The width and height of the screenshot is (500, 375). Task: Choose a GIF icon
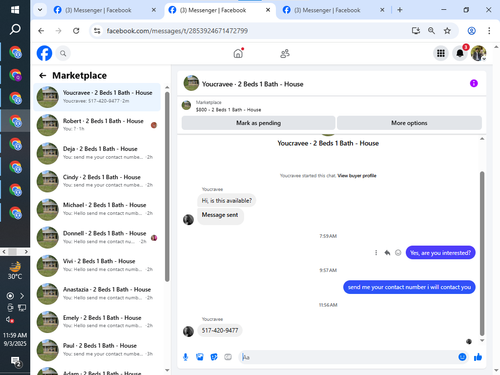(x=228, y=357)
